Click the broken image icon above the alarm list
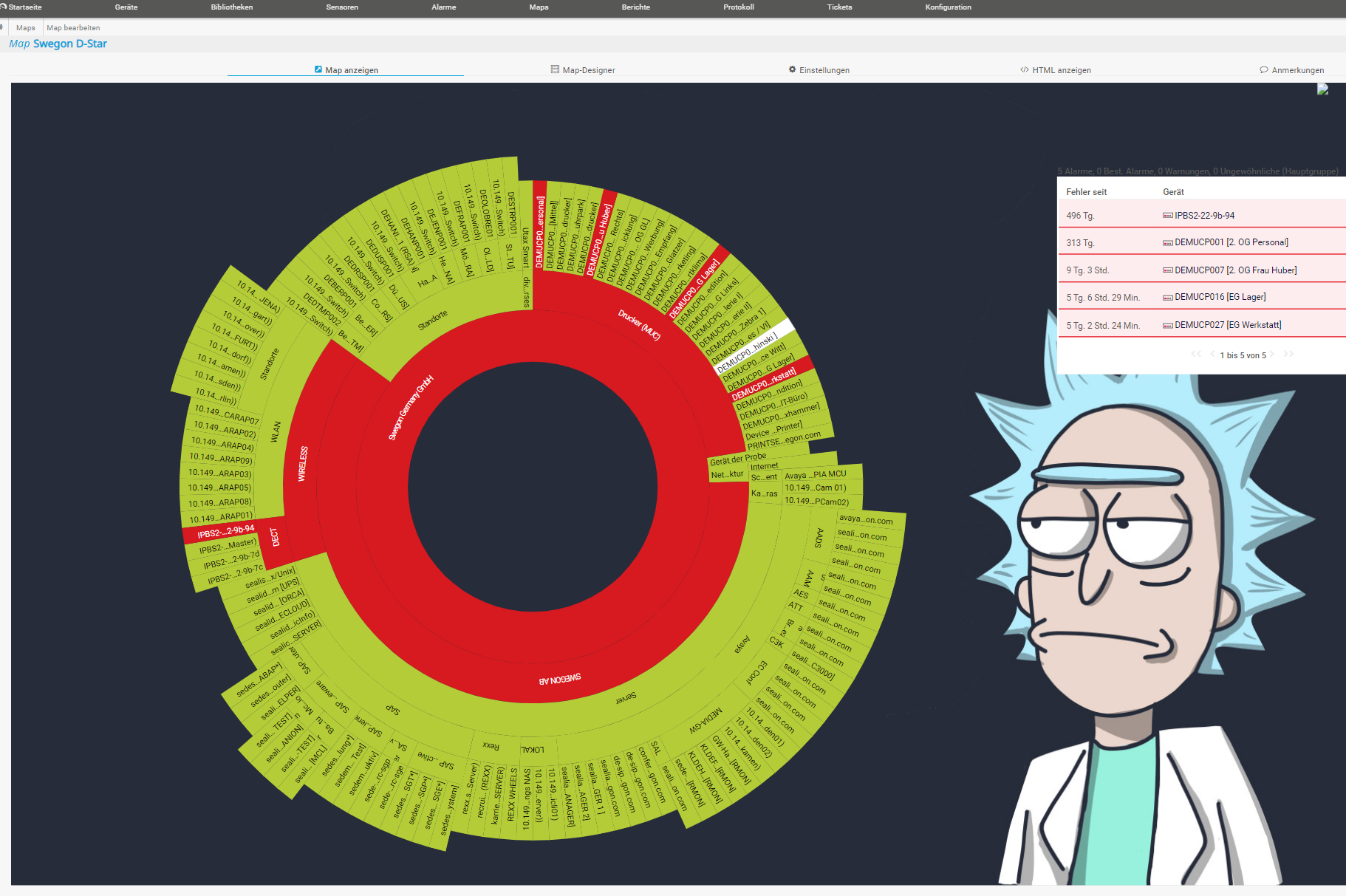 (x=1322, y=89)
